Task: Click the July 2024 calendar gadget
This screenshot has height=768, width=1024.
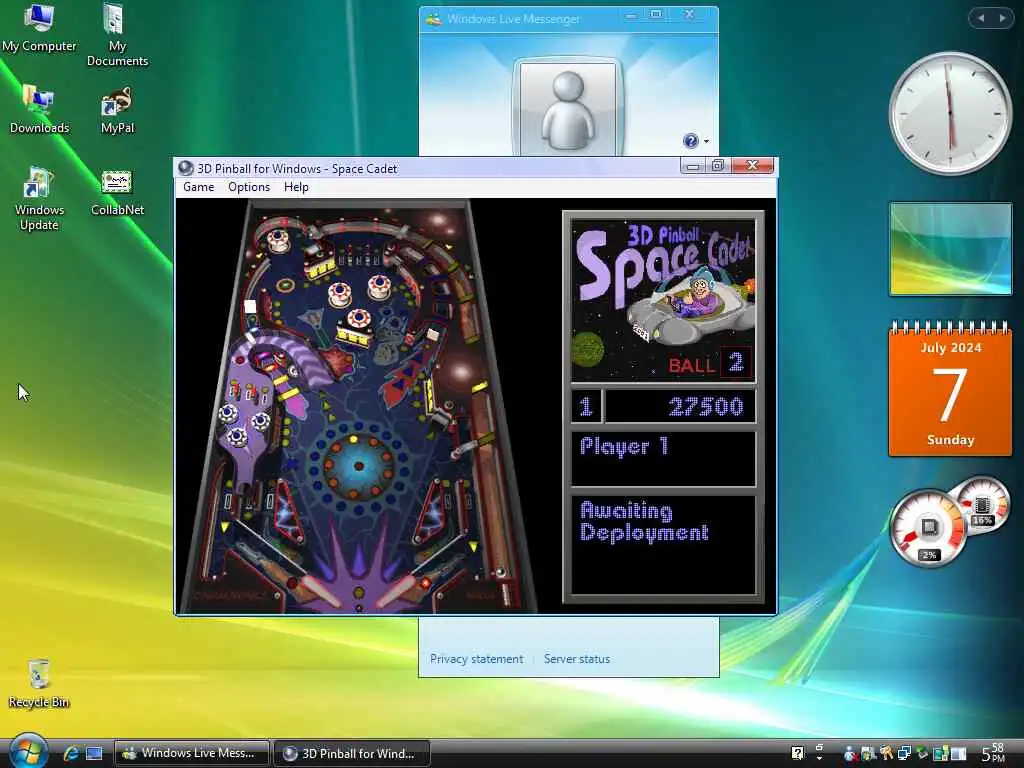Action: tap(950, 389)
